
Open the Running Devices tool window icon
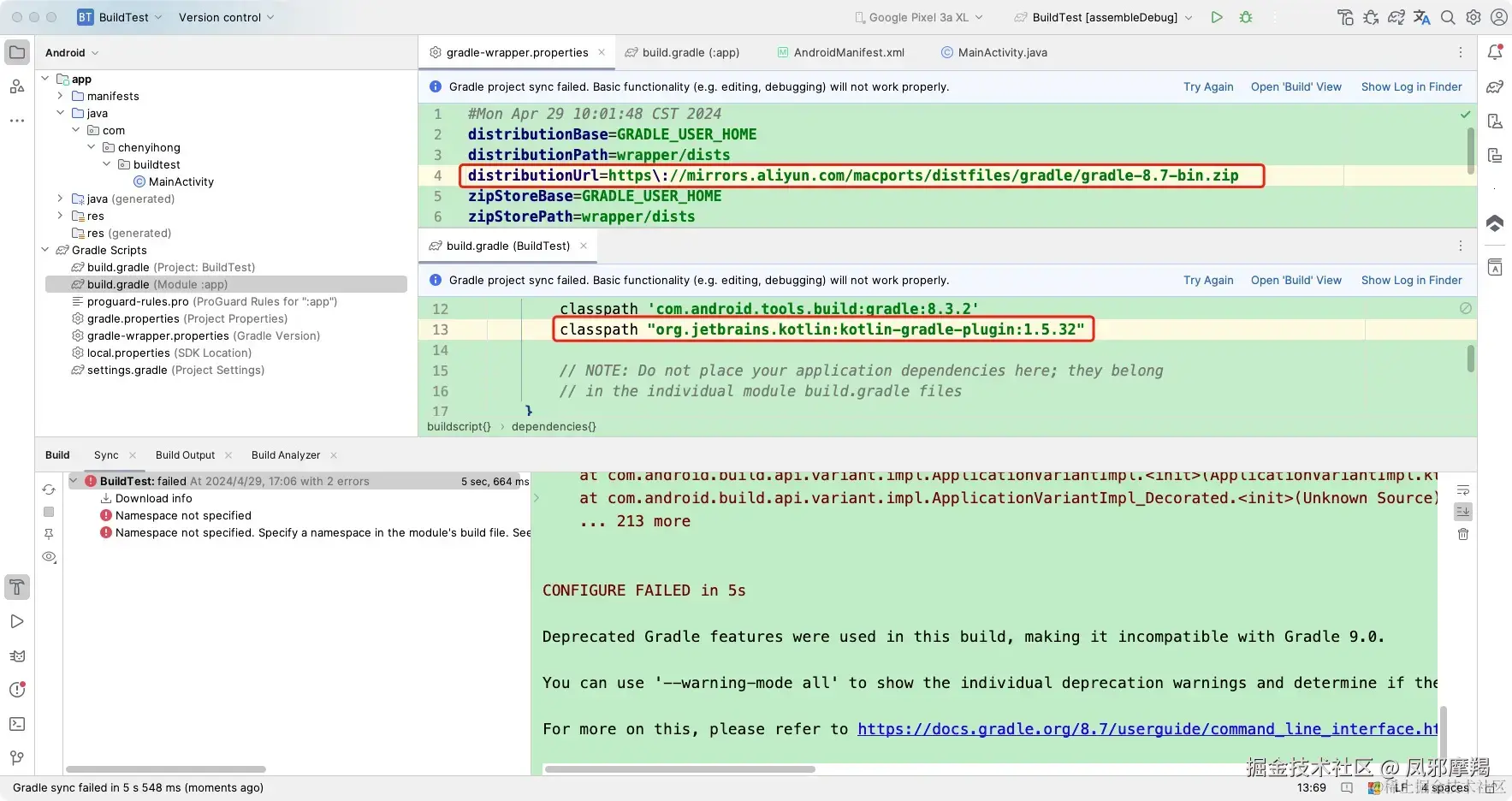(1495, 155)
